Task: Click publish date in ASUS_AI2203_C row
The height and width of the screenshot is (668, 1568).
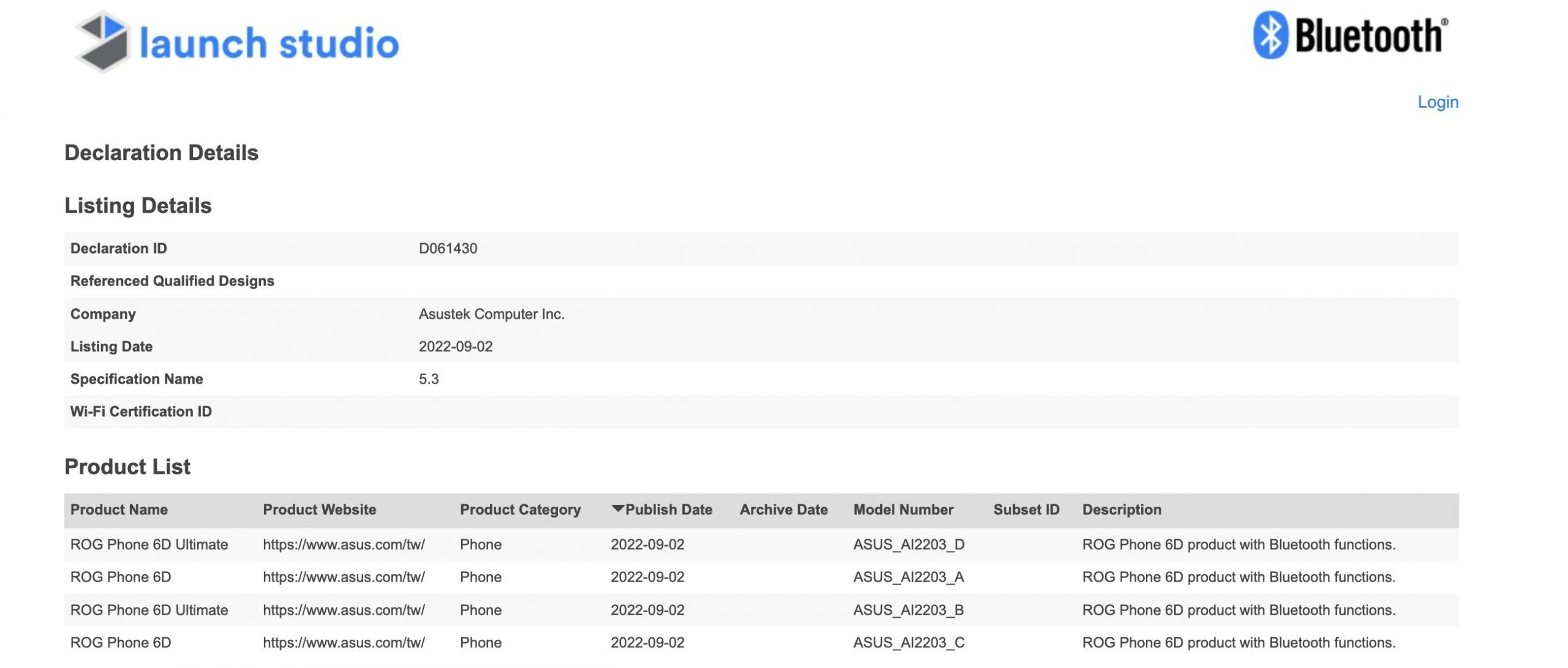Action: pyautogui.click(x=647, y=642)
